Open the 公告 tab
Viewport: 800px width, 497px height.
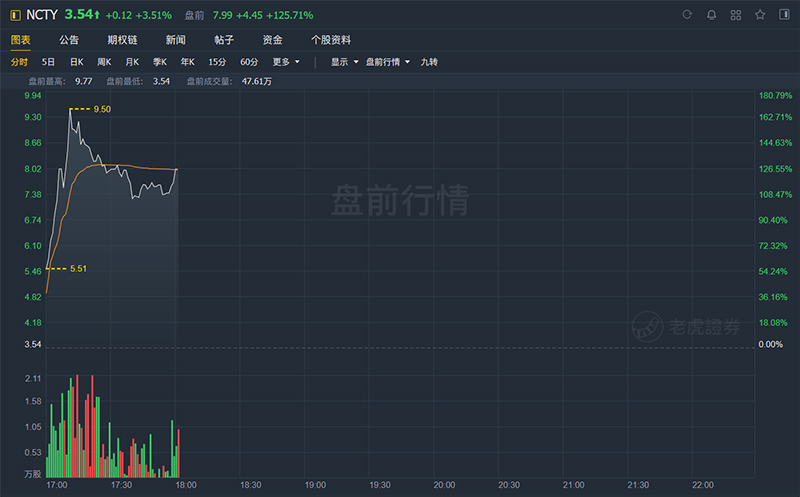pos(69,40)
